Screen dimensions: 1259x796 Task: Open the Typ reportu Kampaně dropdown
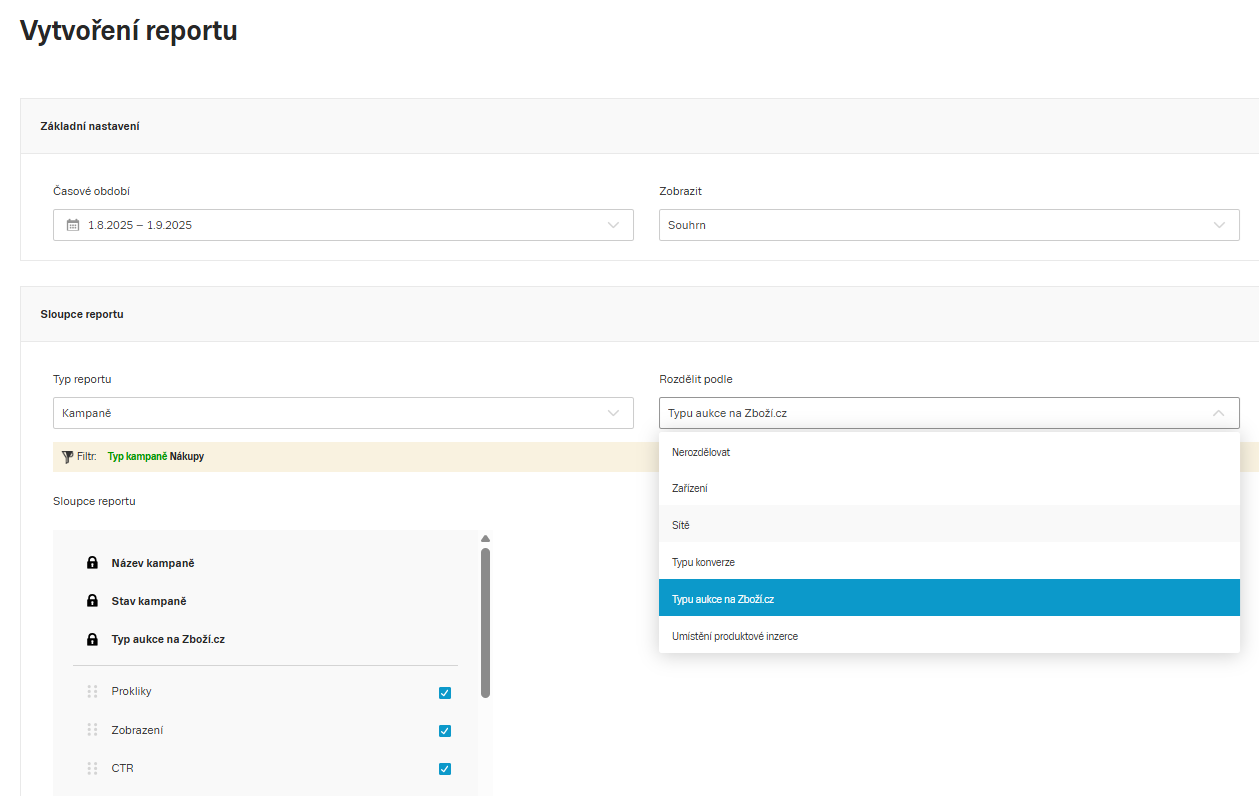pos(343,413)
